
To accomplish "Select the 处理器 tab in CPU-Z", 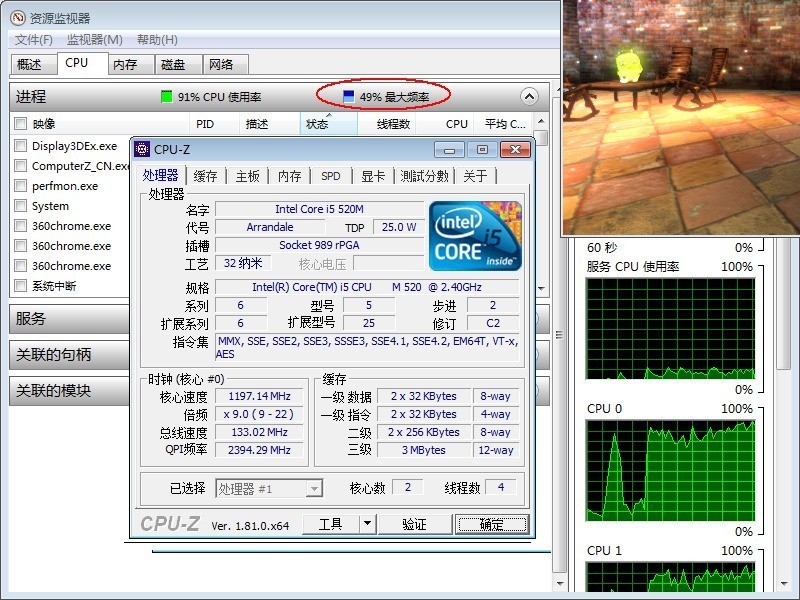I will click(160, 176).
